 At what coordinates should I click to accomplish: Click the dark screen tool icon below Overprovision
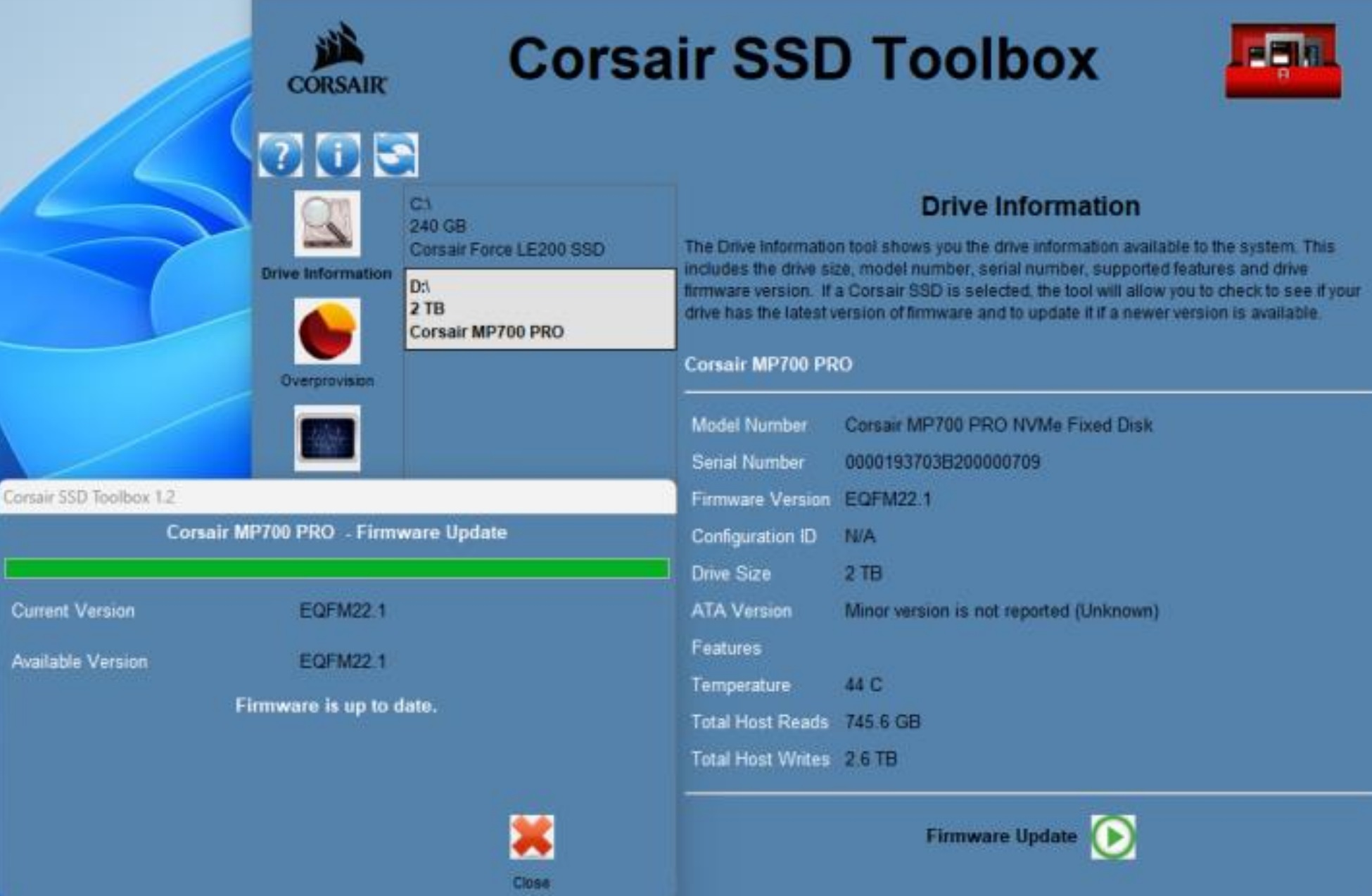327,438
